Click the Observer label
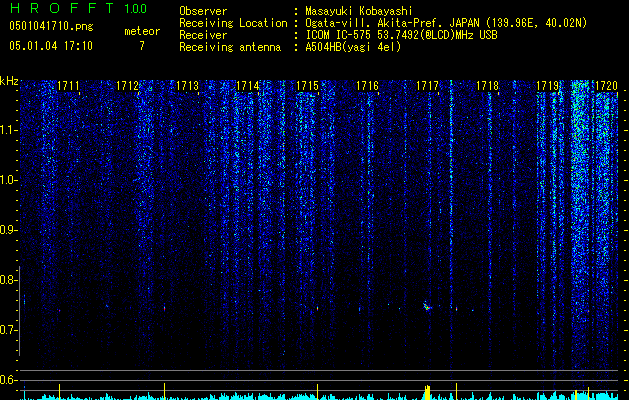This screenshot has height=400, width=629. pos(203,11)
